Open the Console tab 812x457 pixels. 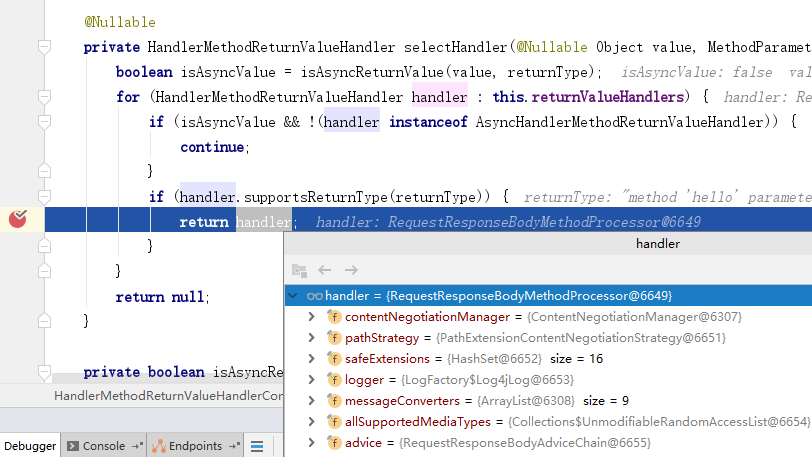103,446
